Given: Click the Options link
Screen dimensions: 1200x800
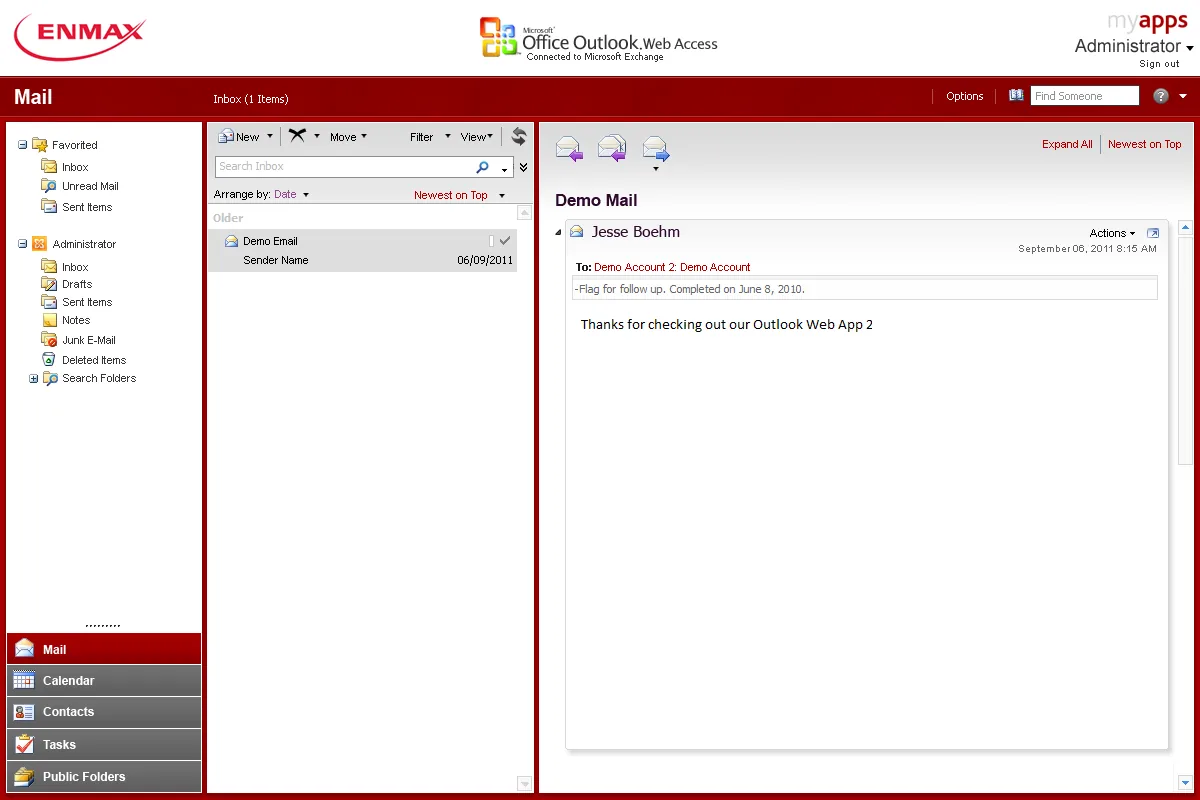Looking at the screenshot, I should tap(965, 96).
